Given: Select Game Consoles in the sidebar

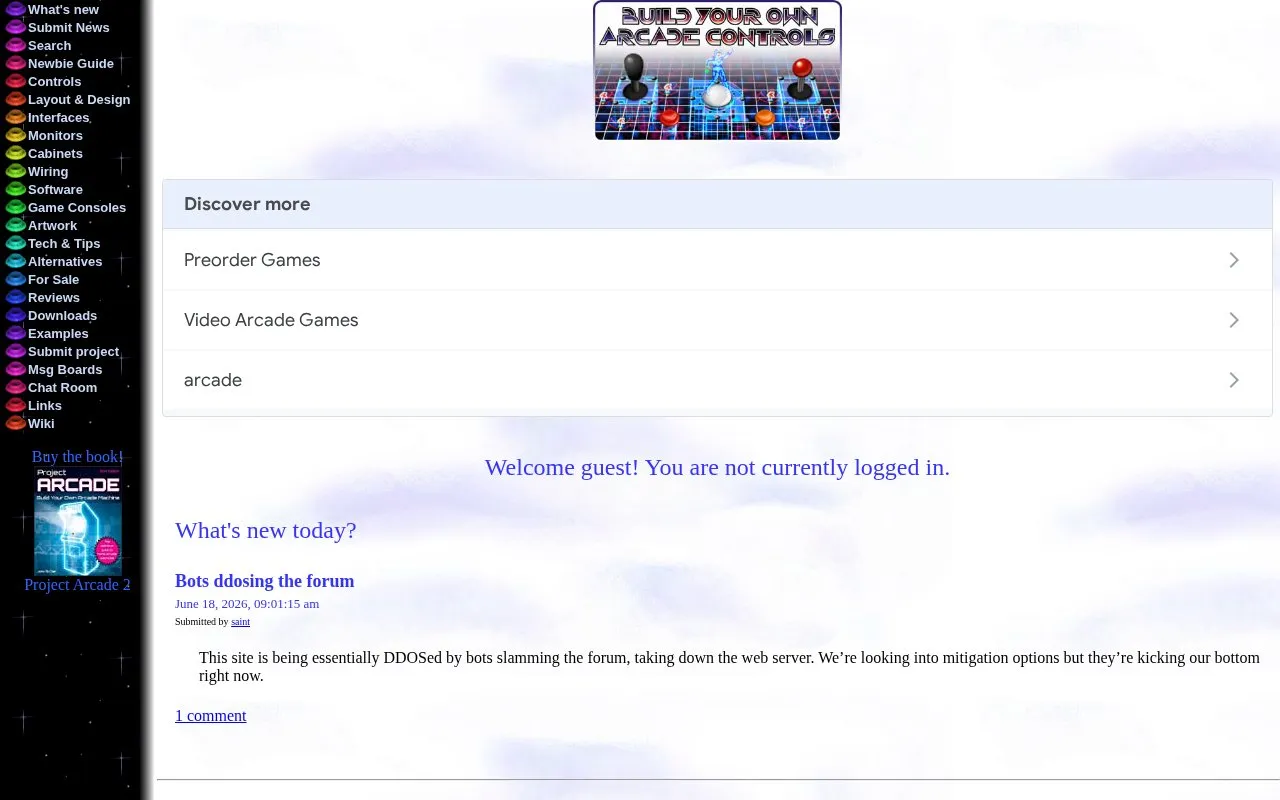Looking at the screenshot, I should 77,207.
